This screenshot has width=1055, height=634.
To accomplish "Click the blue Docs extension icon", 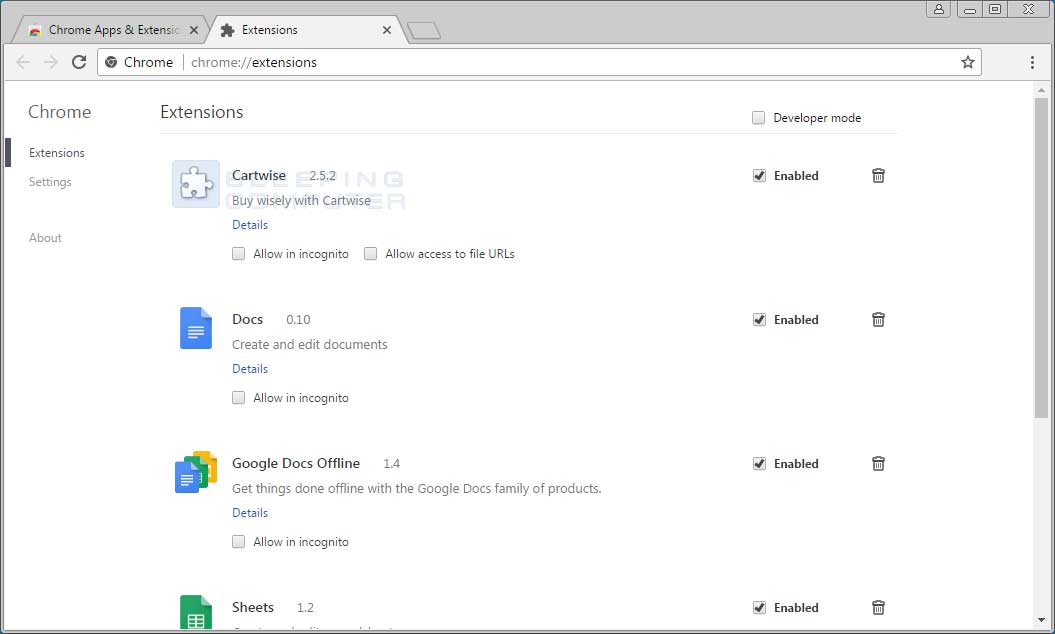I will pyautogui.click(x=196, y=328).
